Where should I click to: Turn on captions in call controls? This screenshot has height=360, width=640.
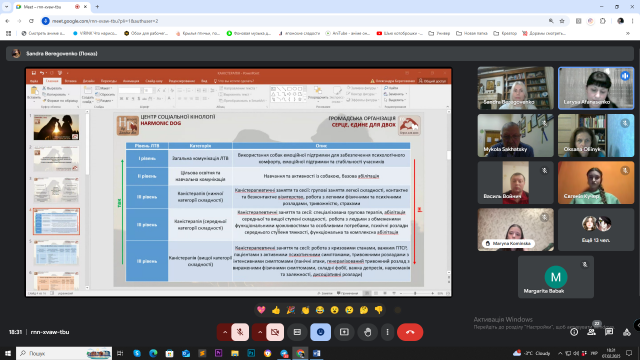click(297, 332)
